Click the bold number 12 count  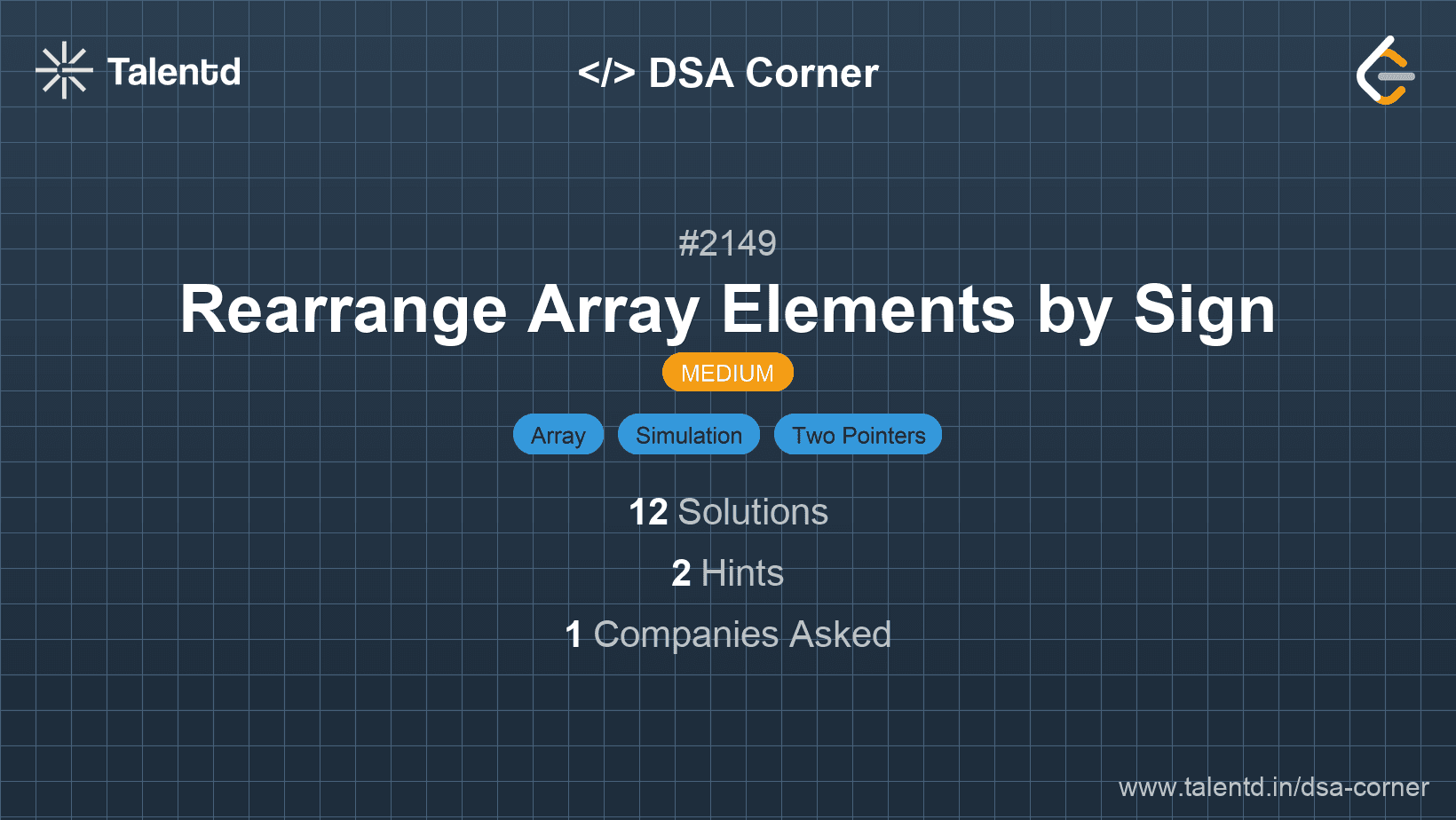point(648,513)
